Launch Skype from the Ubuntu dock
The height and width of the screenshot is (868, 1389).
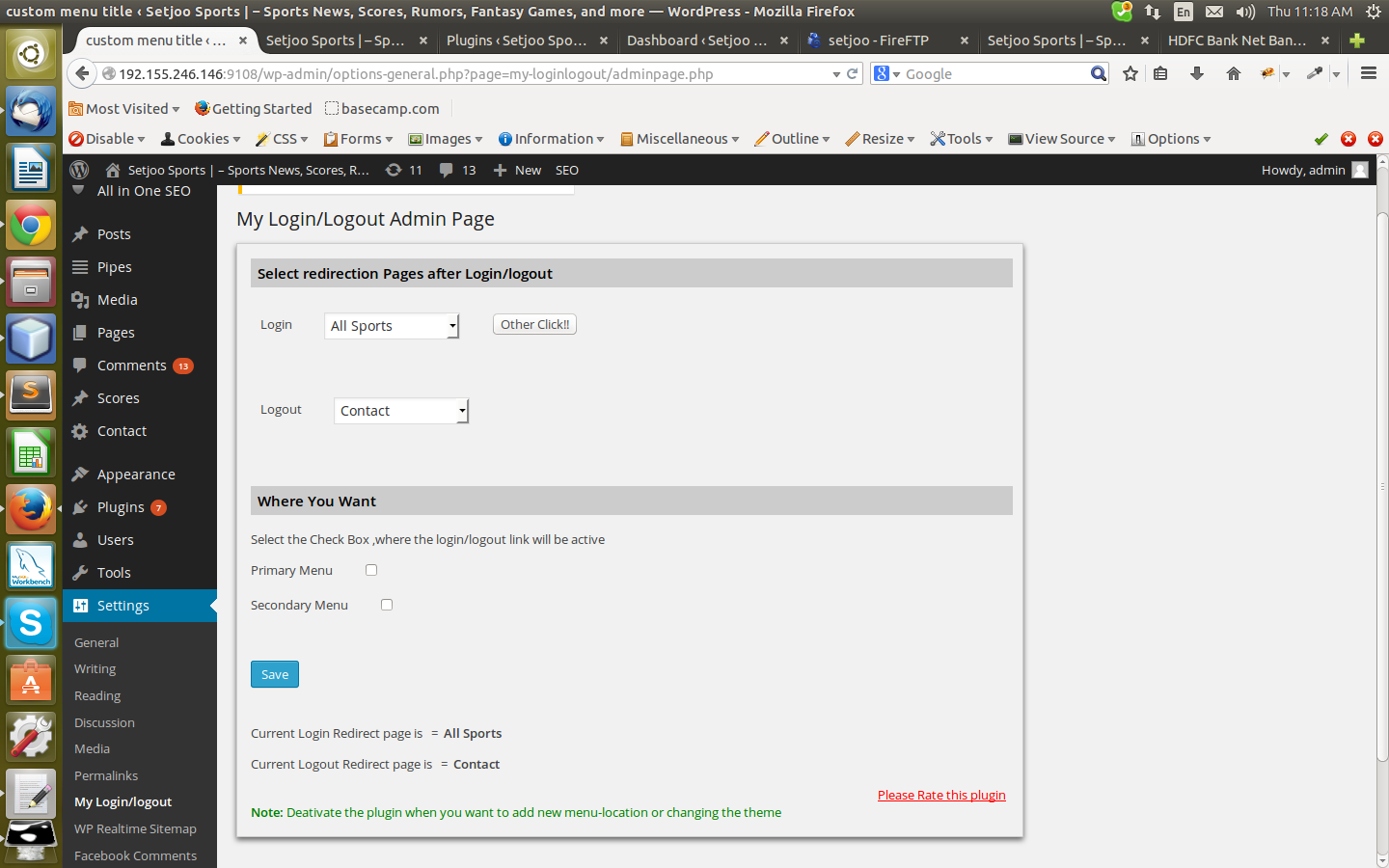(31, 623)
